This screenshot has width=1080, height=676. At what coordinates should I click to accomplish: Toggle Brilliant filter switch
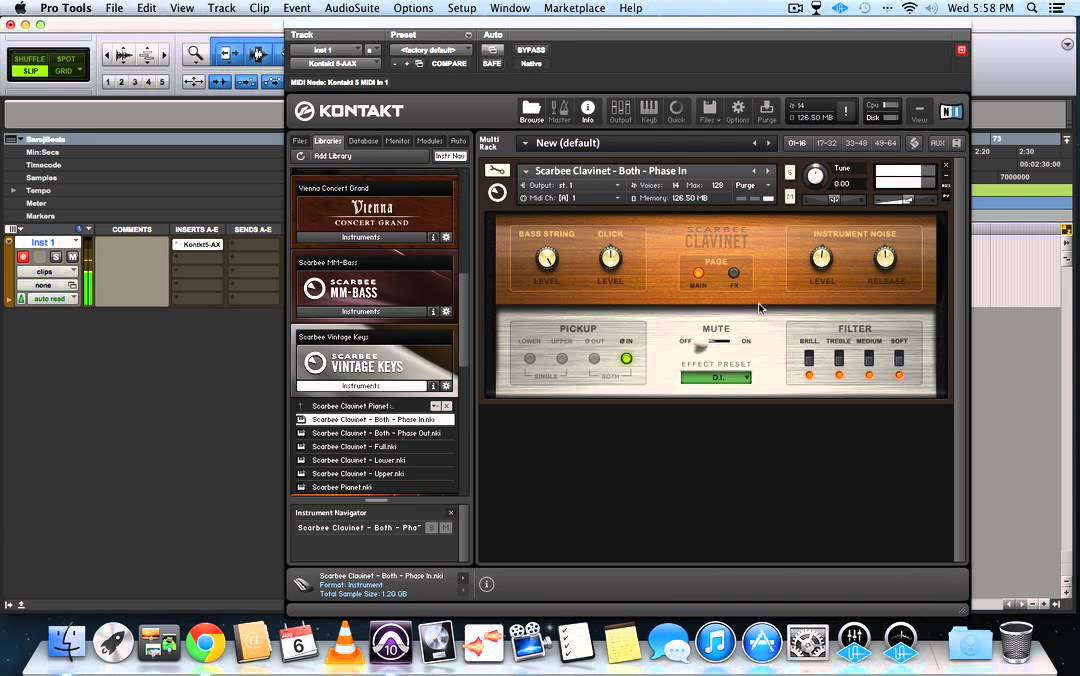[x=809, y=358]
